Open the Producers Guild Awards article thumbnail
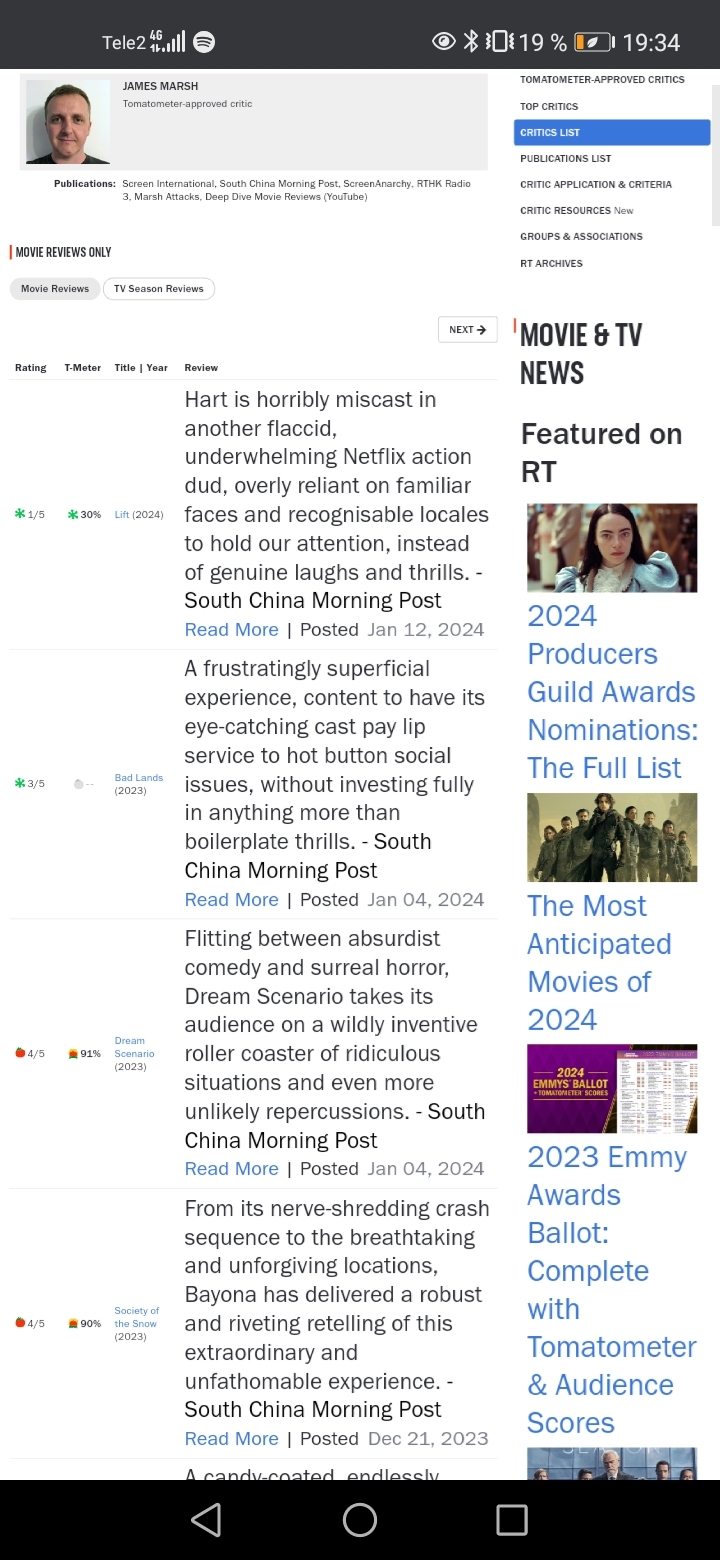 click(612, 548)
